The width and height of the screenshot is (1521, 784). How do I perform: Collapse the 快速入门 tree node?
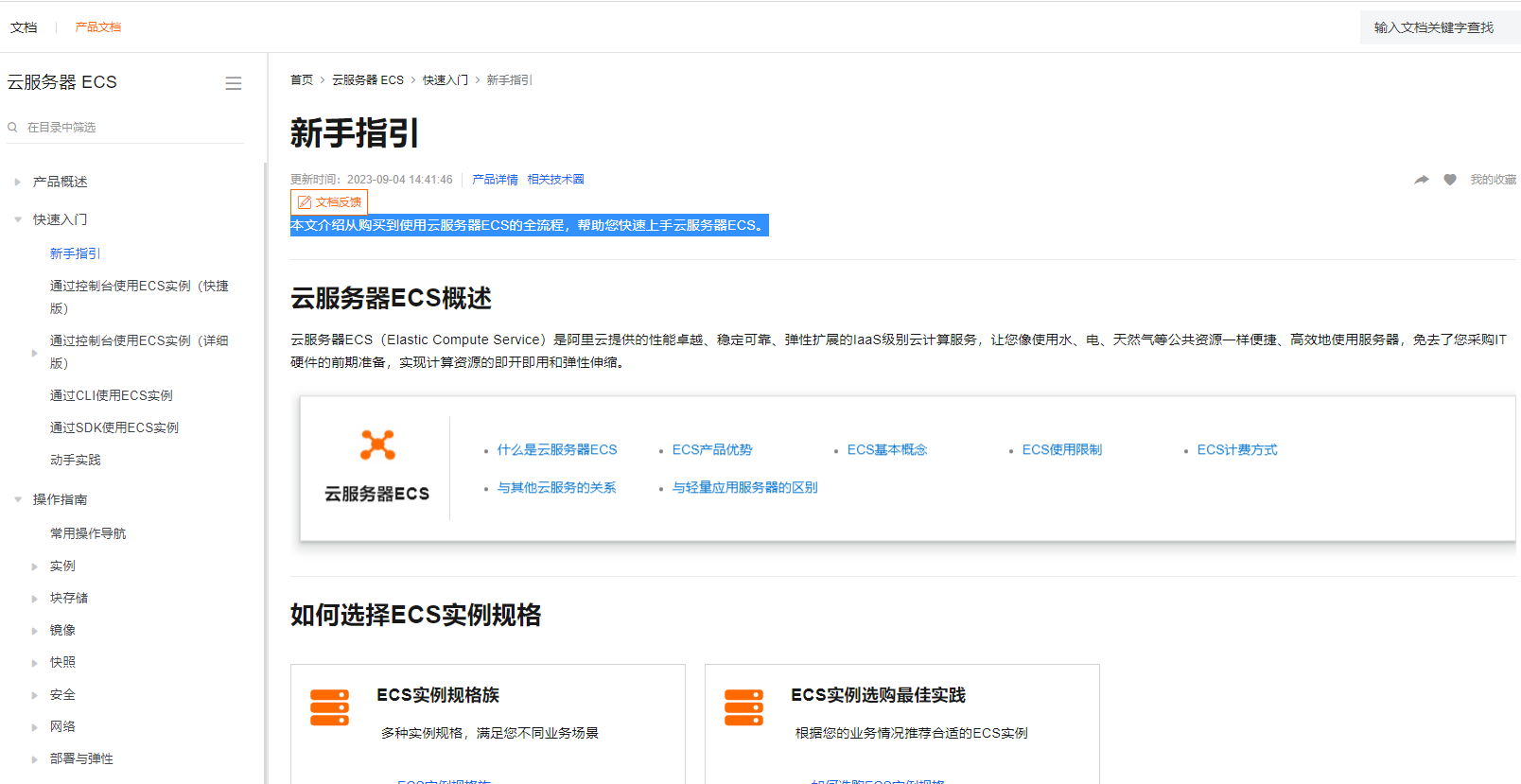(17, 219)
